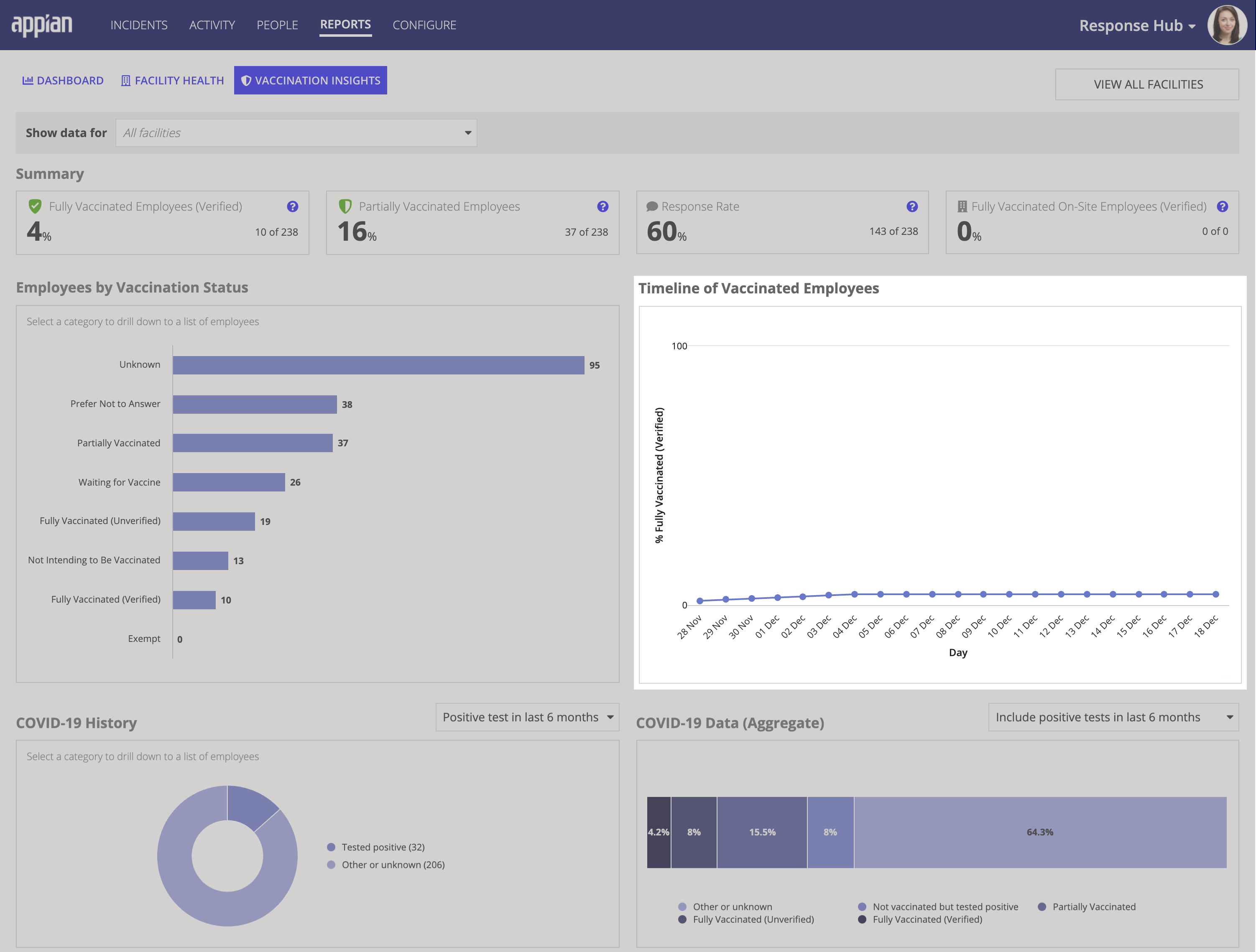Toggle Partially Vaccinated legend in aggregate chart

coord(1087,906)
